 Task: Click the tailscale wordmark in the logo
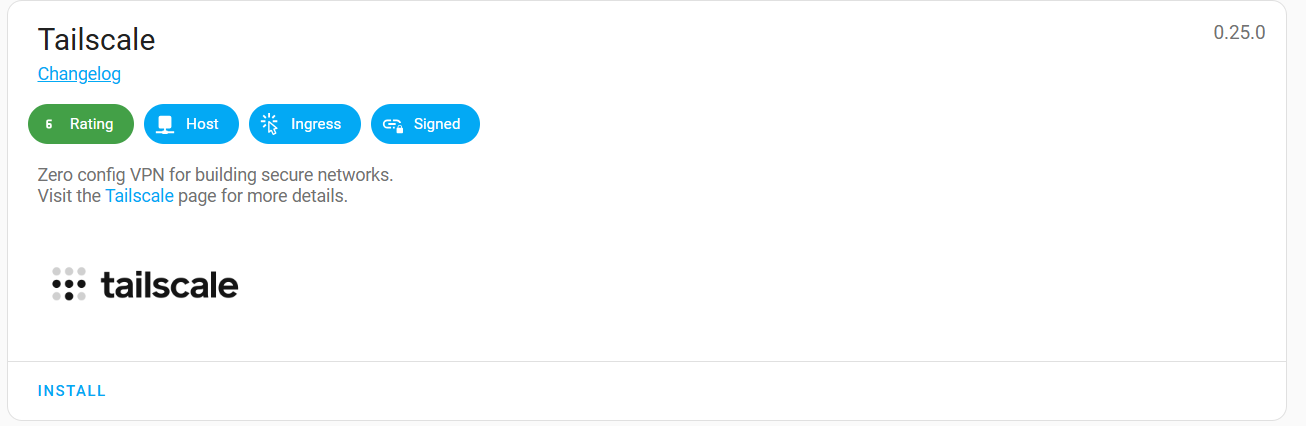tap(170, 285)
